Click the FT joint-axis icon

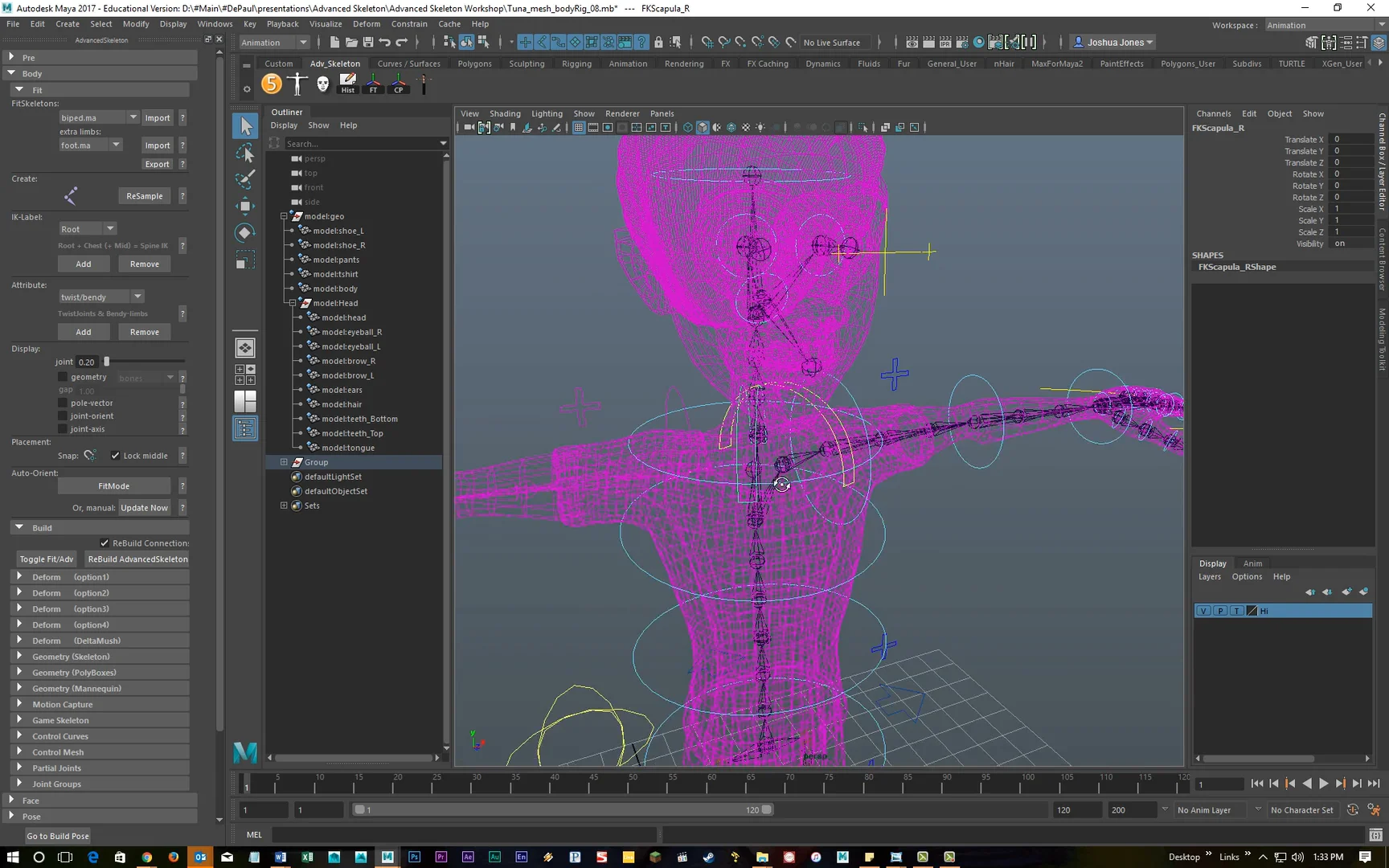click(373, 80)
